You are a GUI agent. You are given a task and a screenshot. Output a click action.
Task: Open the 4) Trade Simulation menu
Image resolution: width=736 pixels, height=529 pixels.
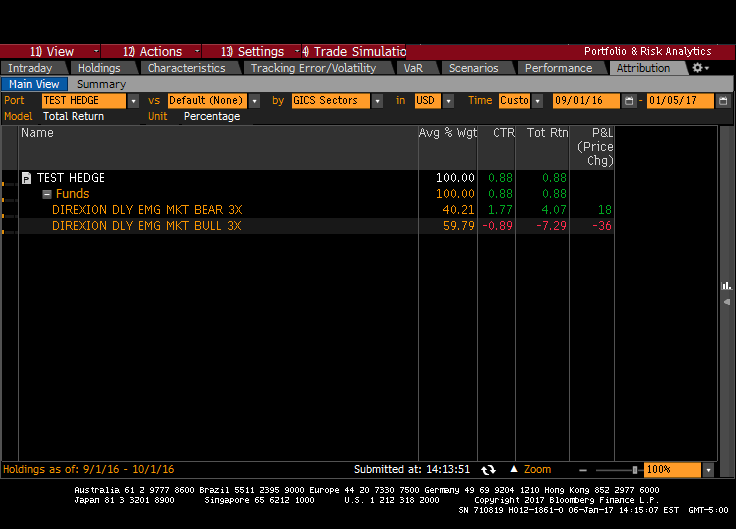pos(354,51)
